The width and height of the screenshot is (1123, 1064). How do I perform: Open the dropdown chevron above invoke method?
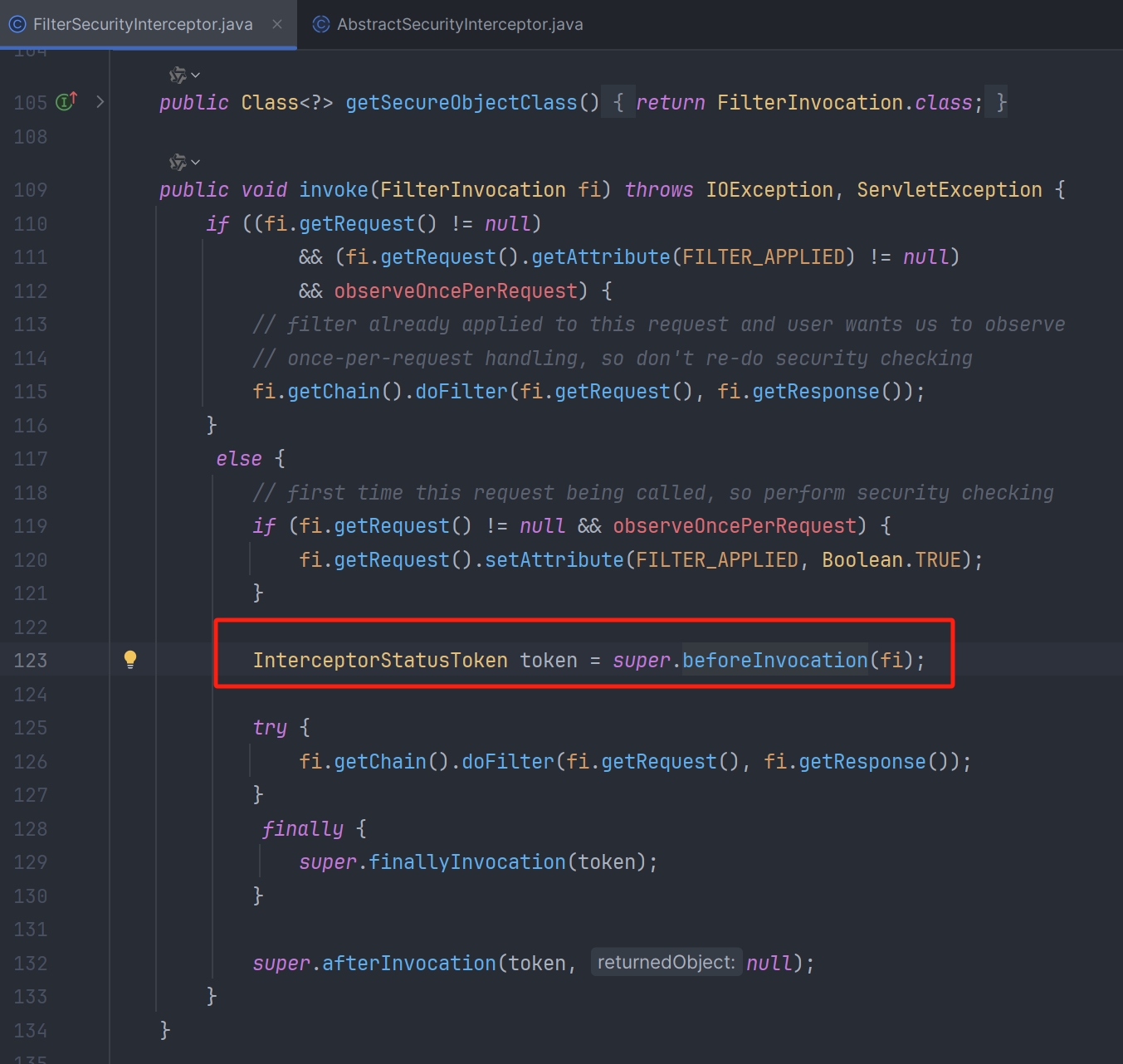[x=196, y=163]
